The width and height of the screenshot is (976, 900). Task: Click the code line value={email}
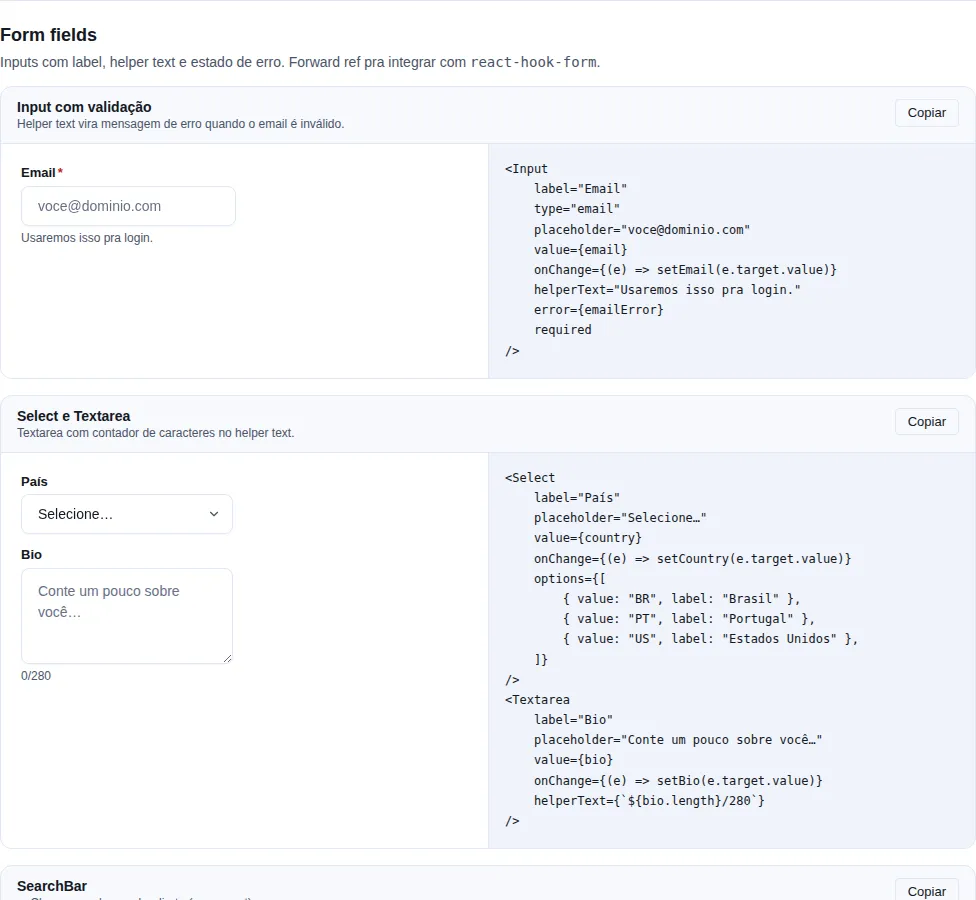tap(580, 250)
